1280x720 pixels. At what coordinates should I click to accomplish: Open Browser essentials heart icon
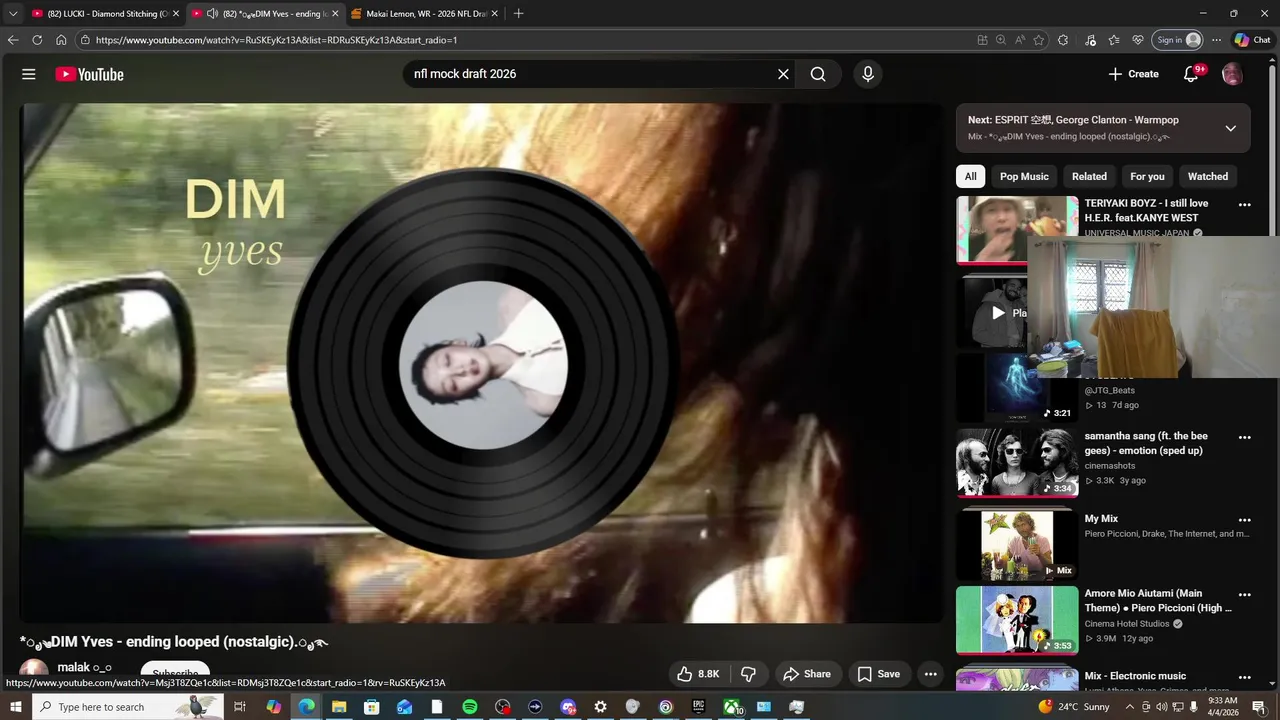point(1138,40)
